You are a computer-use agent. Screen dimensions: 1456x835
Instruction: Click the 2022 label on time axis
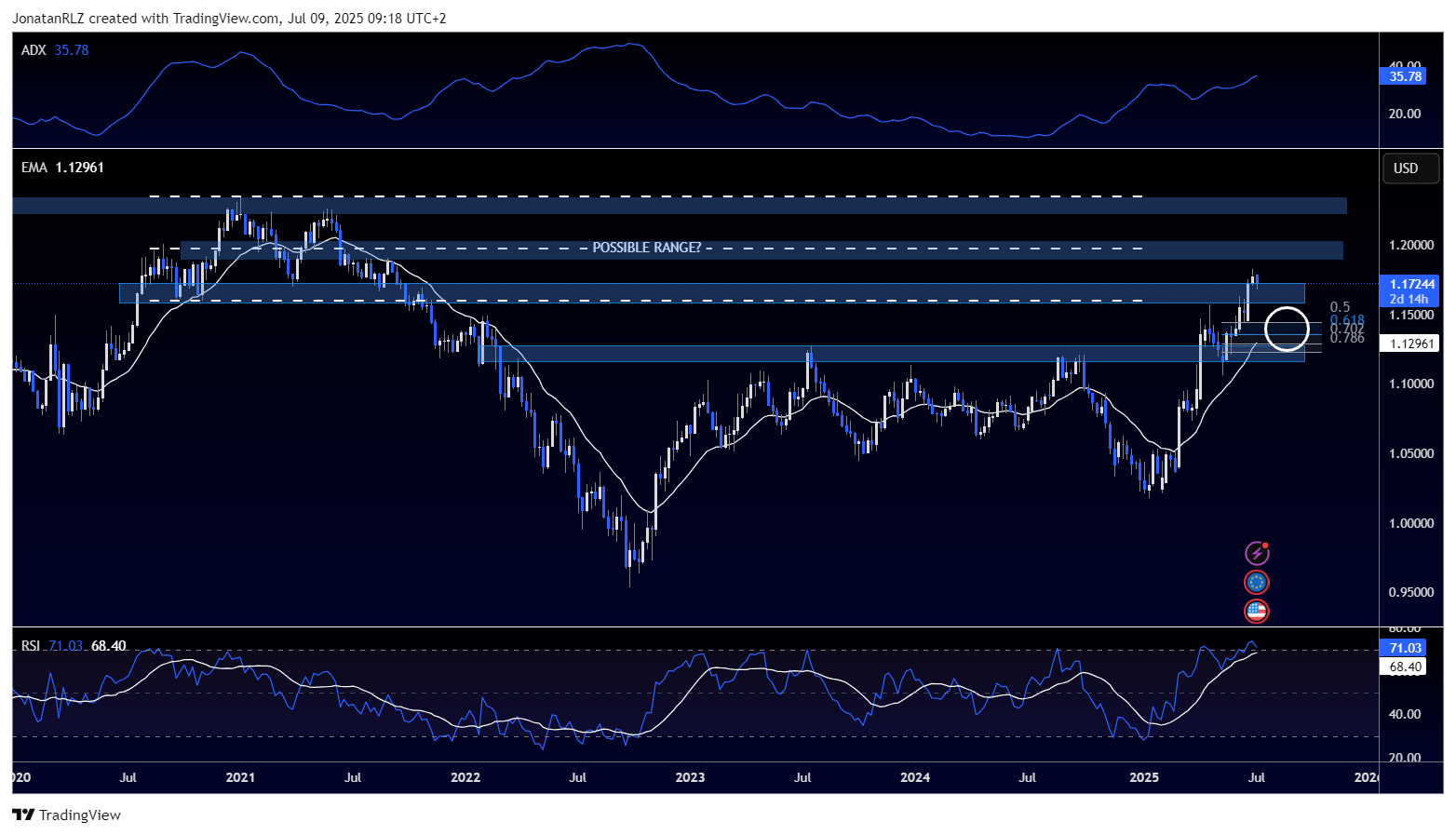coord(465,777)
